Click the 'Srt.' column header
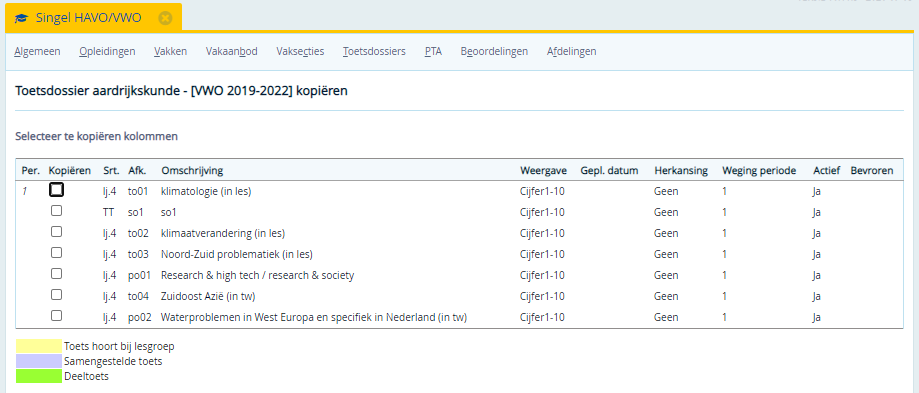The height and width of the screenshot is (393, 919). (x=111, y=170)
